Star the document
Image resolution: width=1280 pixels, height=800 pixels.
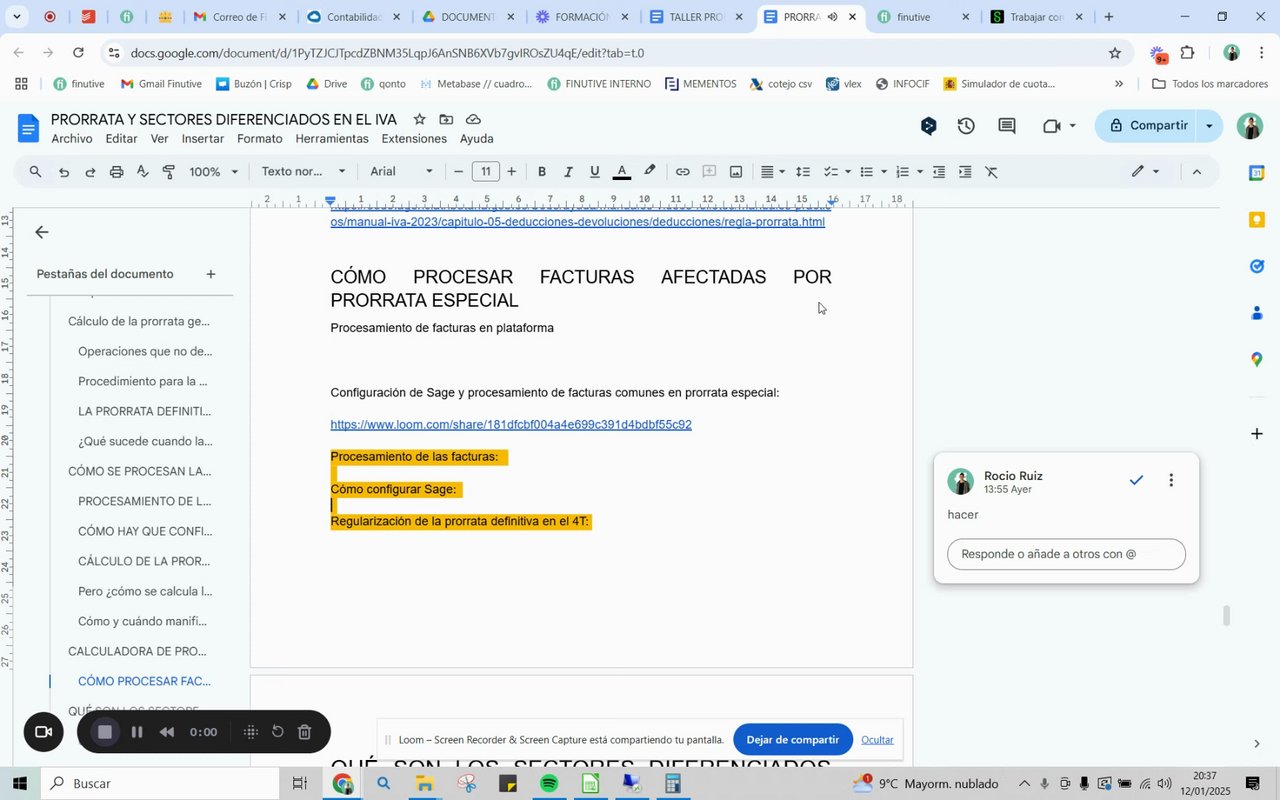[419, 119]
